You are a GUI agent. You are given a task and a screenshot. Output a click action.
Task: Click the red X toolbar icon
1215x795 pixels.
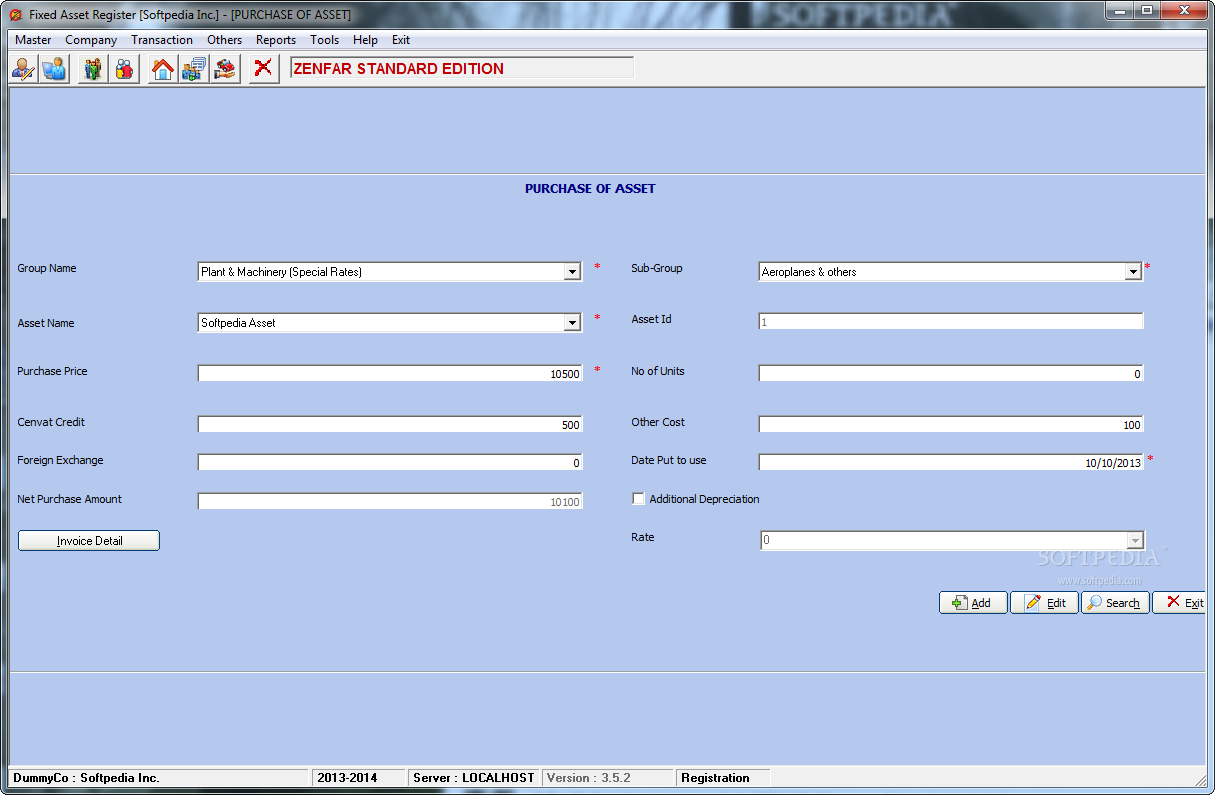point(264,69)
